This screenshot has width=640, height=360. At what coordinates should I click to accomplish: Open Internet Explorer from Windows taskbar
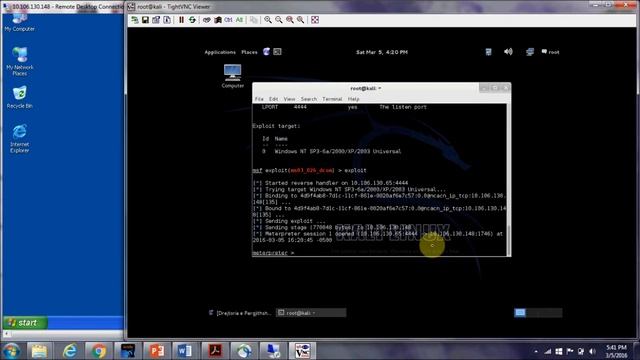pyautogui.click(x=70, y=351)
